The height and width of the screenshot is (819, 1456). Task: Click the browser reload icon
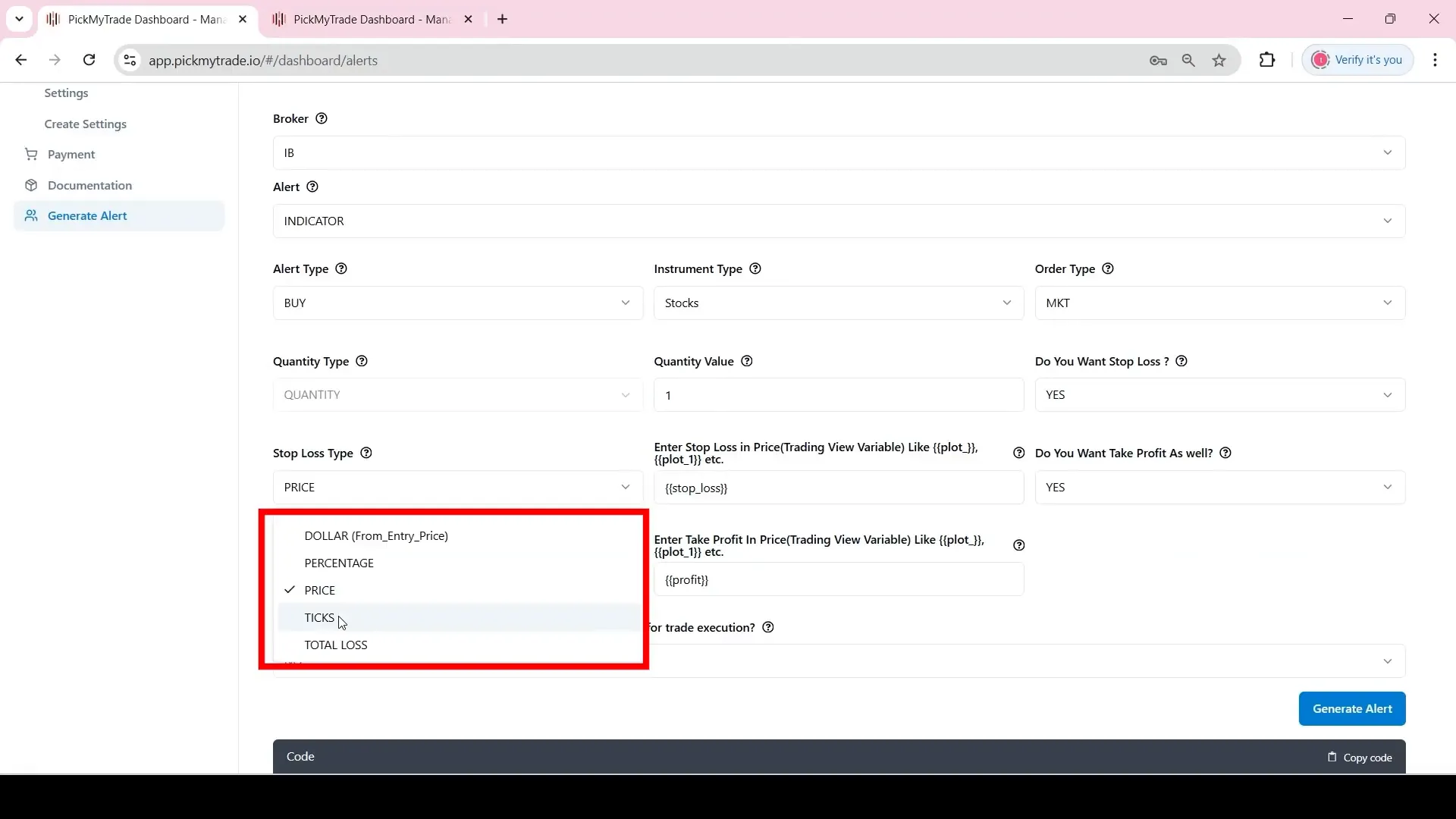89,60
